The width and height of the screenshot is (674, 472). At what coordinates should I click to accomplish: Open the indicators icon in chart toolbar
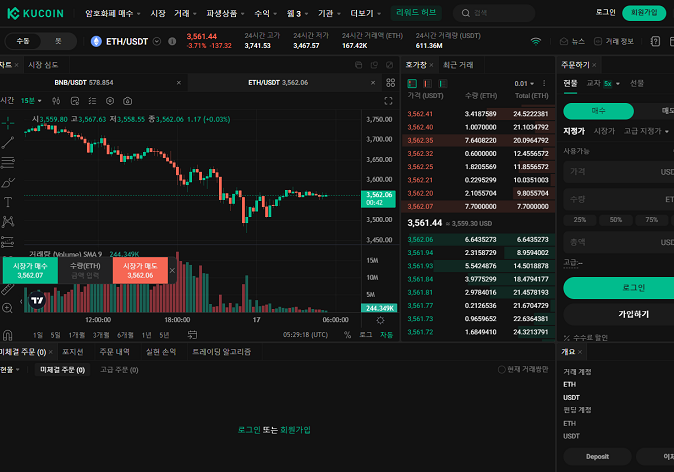coord(75,101)
